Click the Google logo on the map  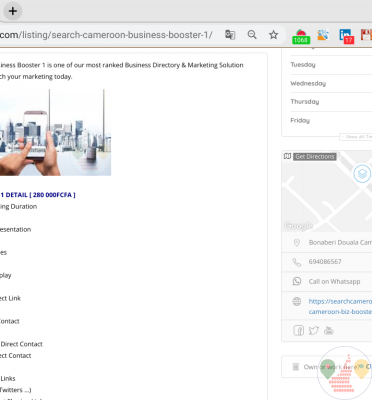coord(298,226)
